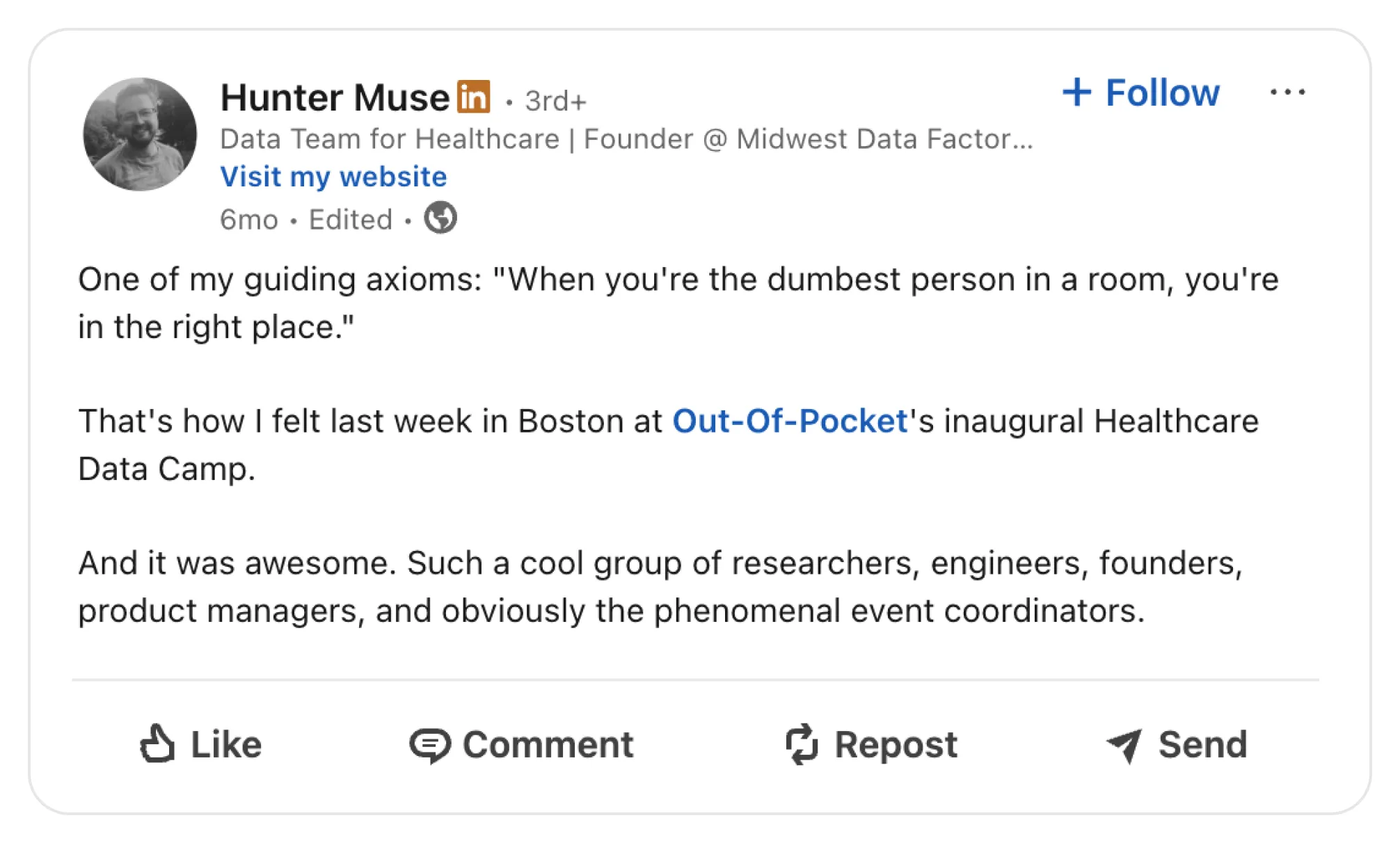This screenshot has width=1400, height=843.
Task: Open the three-dot post options menu
Action: point(1288,91)
